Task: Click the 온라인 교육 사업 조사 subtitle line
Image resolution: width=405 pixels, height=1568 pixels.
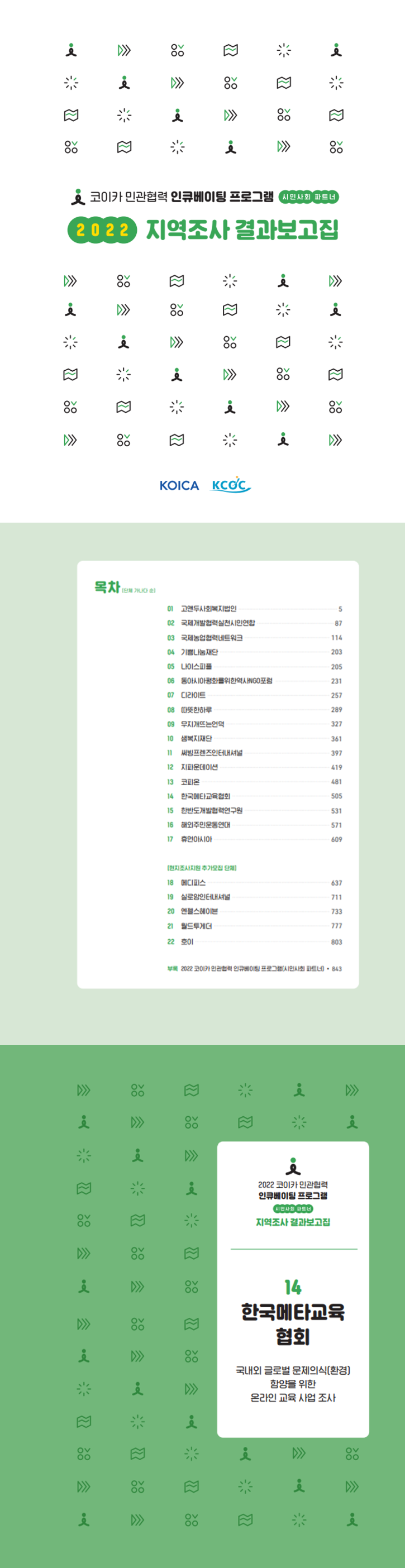Action: point(293,1398)
